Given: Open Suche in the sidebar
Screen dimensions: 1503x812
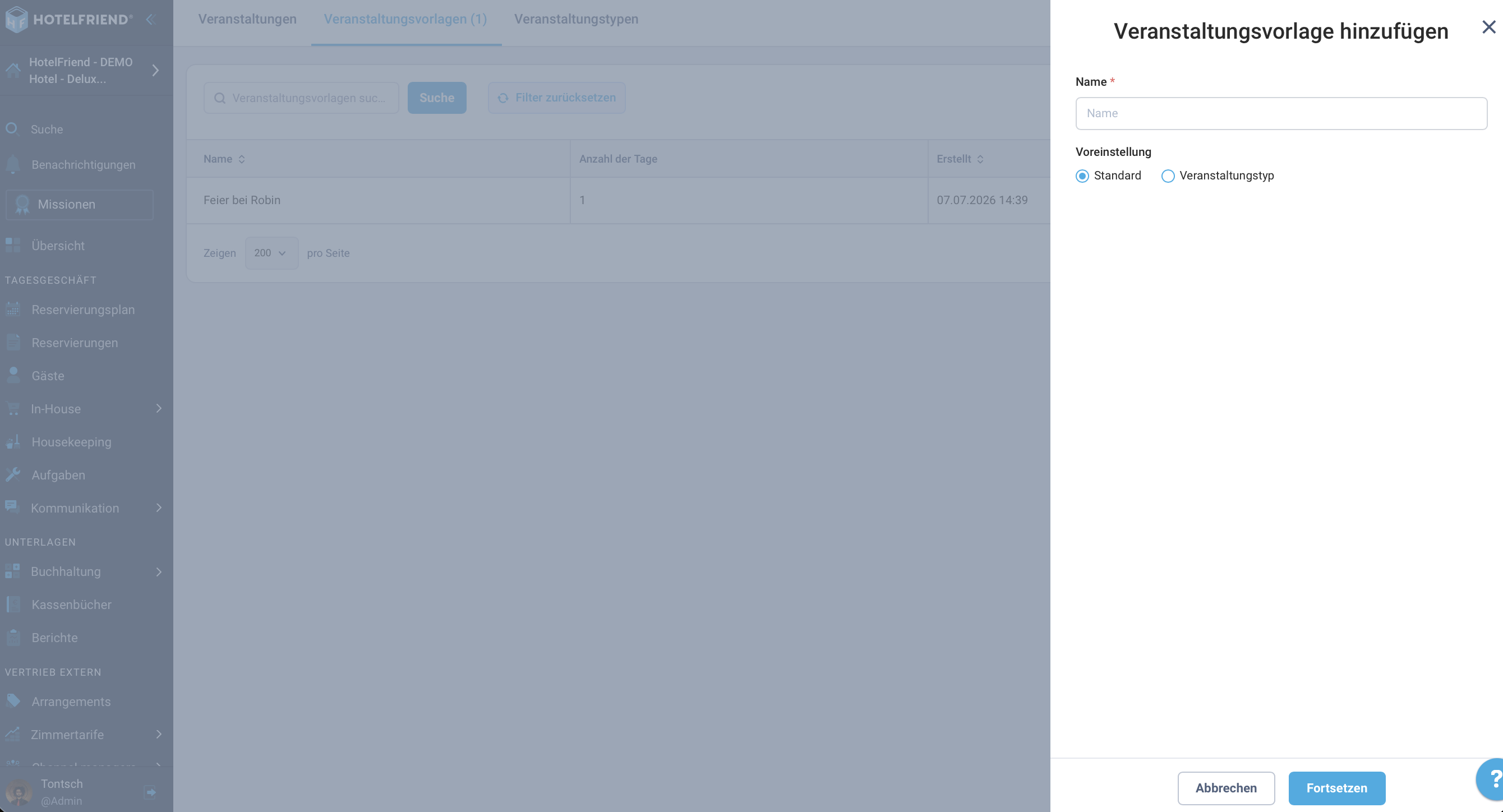Looking at the screenshot, I should [47, 130].
